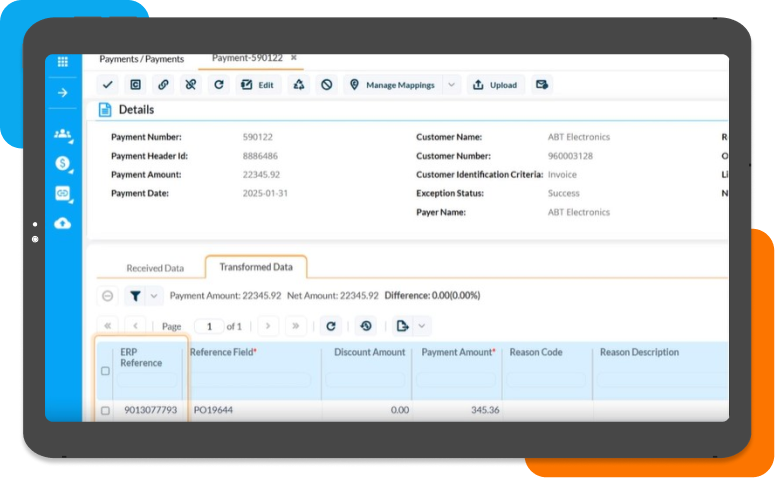
Task: Open the app grid menu icon
Action: click(62, 62)
